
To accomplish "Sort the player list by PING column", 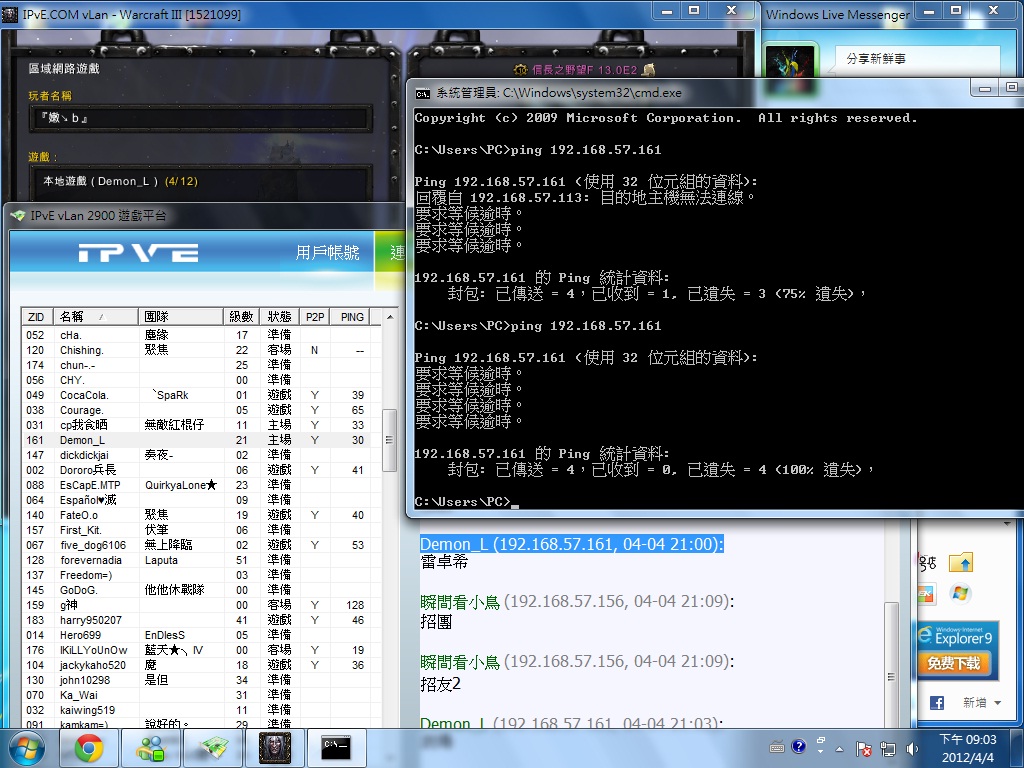I will pos(351,317).
